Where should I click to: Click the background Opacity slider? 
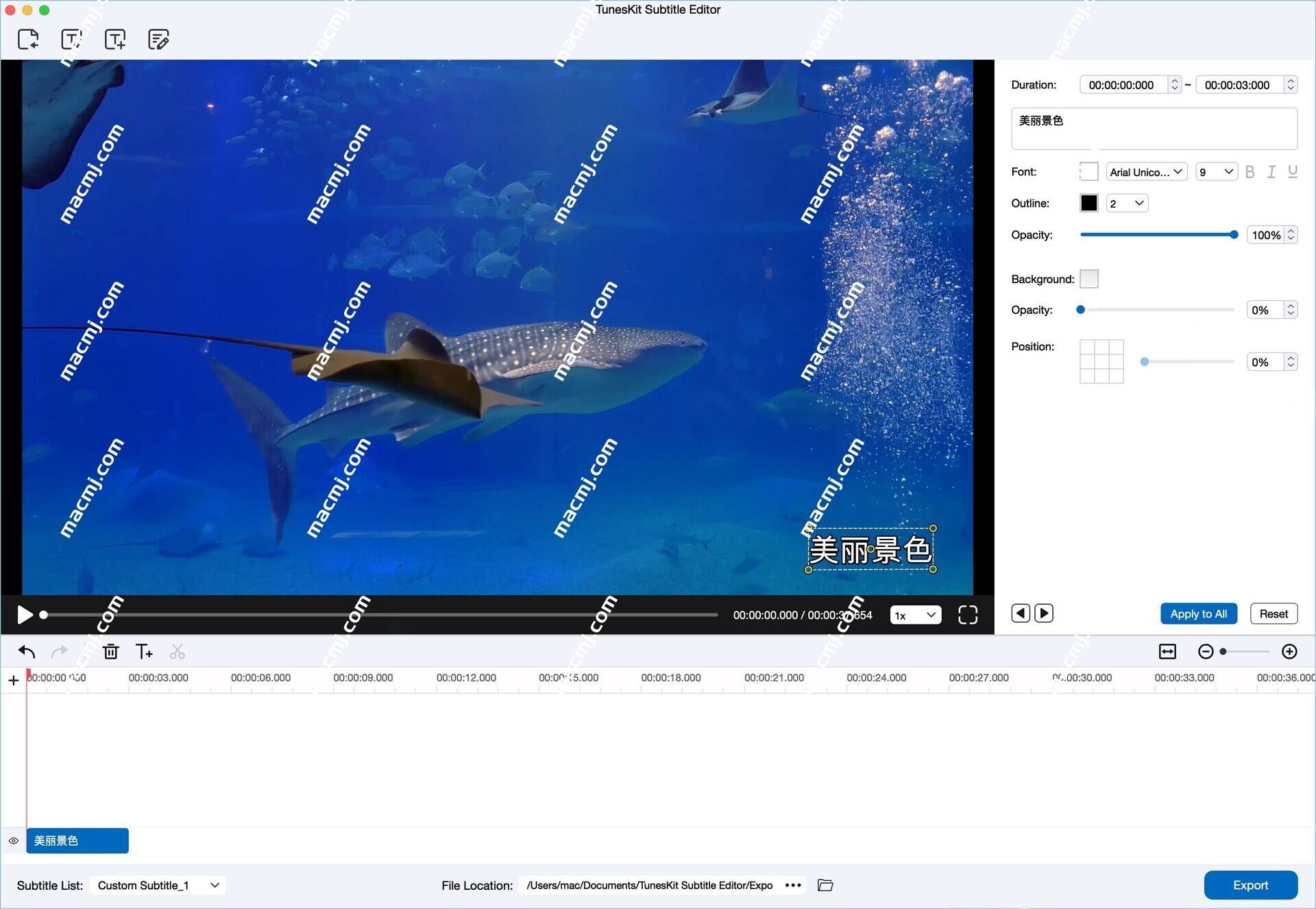point(1156,310)
